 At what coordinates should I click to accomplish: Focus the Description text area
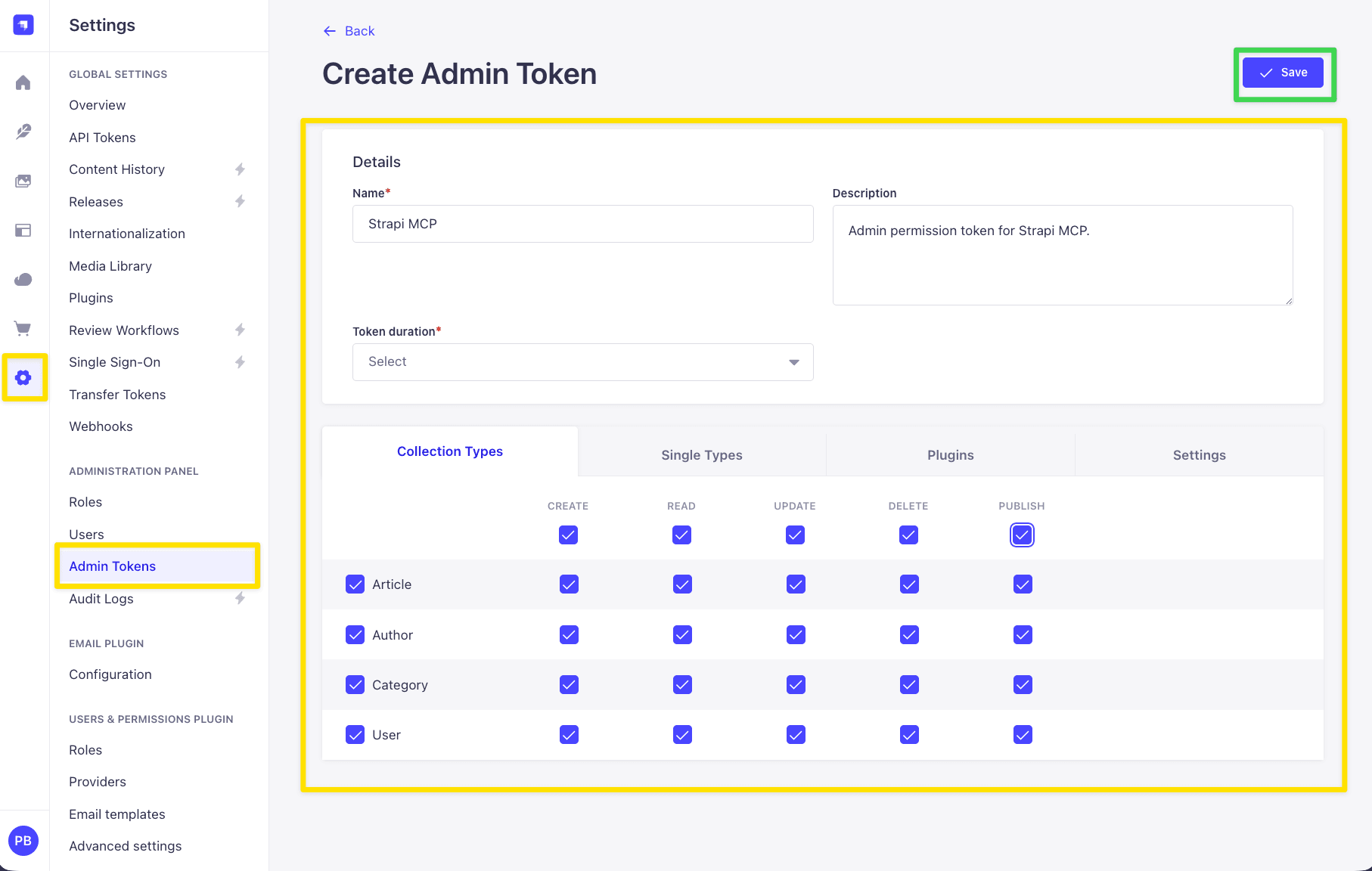[x=1063, y=256]
